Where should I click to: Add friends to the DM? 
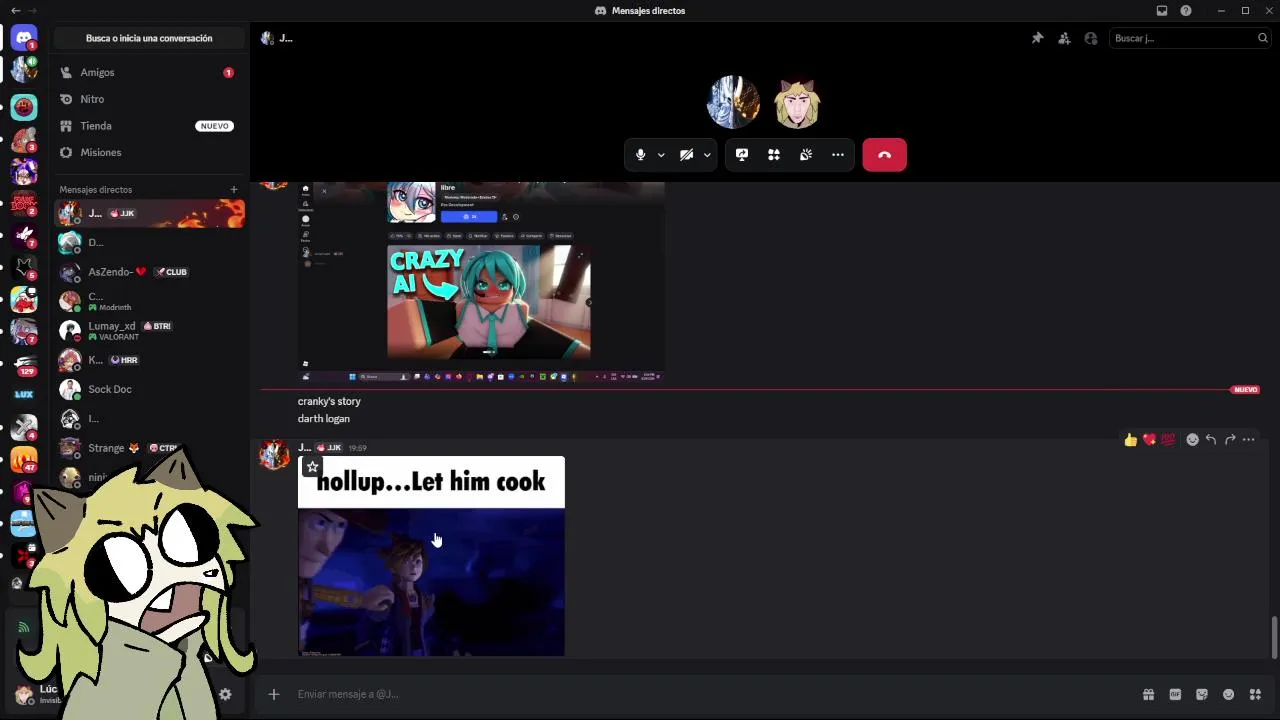1064,38
